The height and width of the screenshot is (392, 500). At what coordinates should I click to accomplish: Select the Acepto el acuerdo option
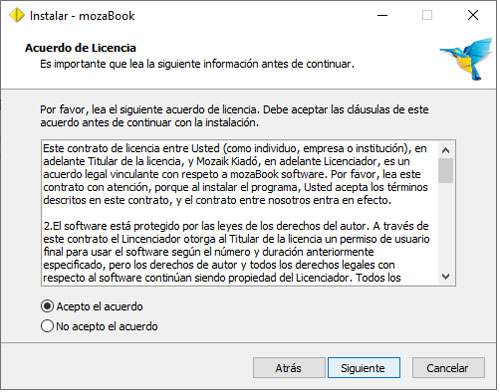pyautogui.click(x=92, y=307)
